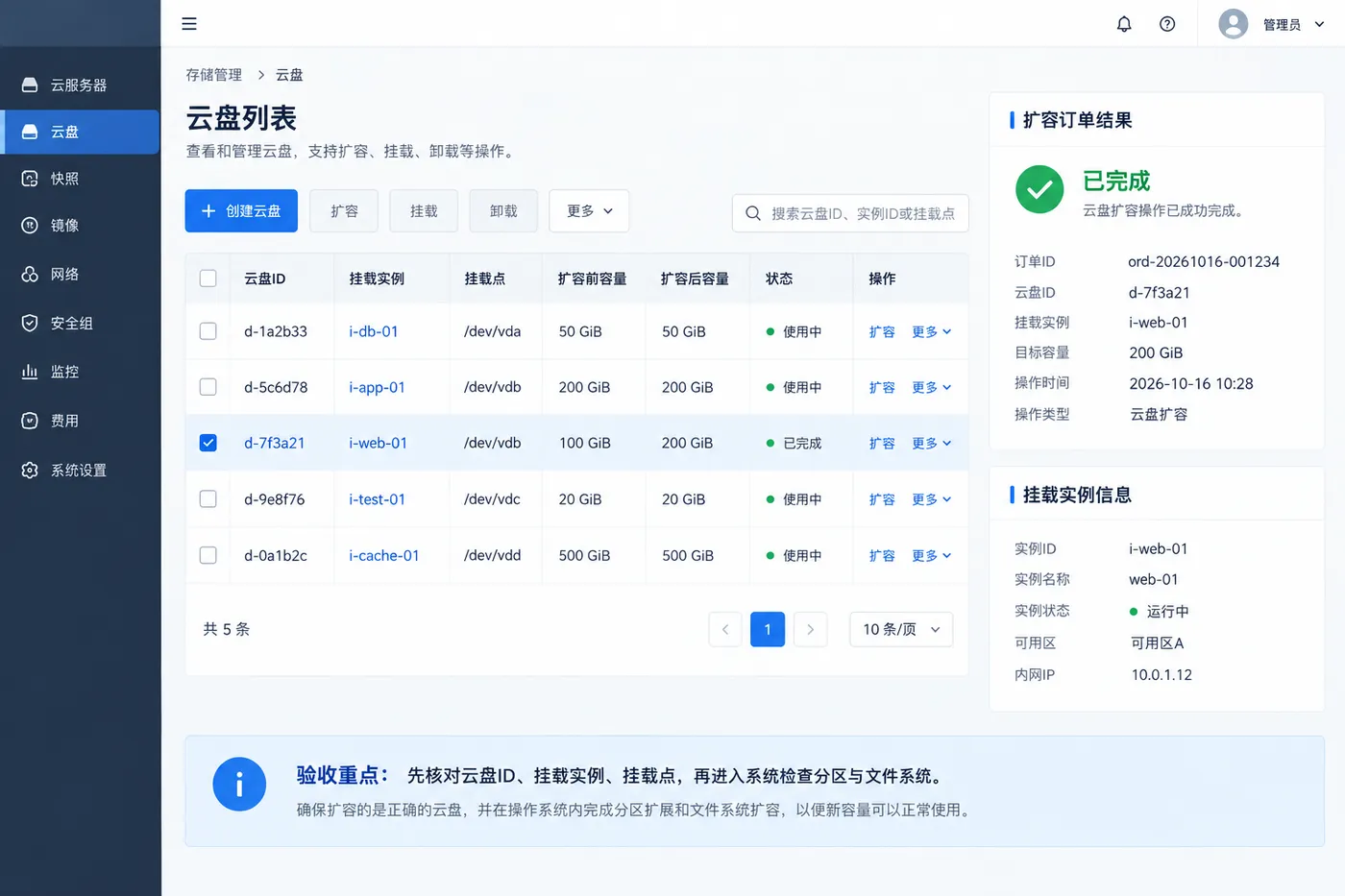
Task: Uncheck the box for d-7f3a21
Action: click(x=208, y=443)
